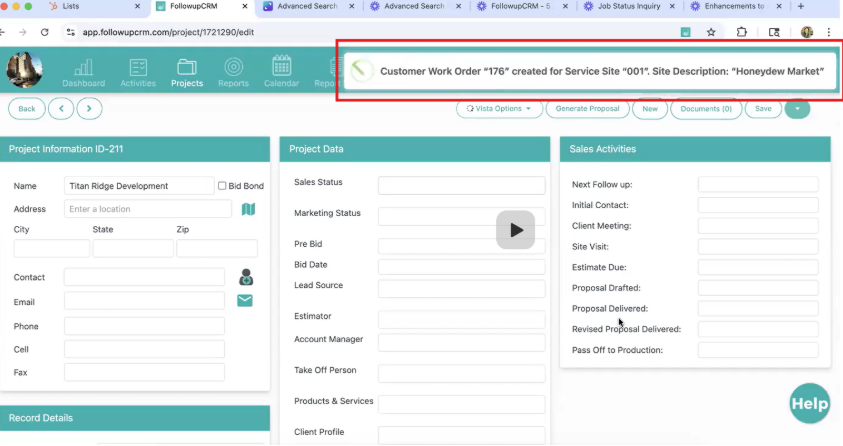Open the Activities navigation icon

[x=138, y=73]
